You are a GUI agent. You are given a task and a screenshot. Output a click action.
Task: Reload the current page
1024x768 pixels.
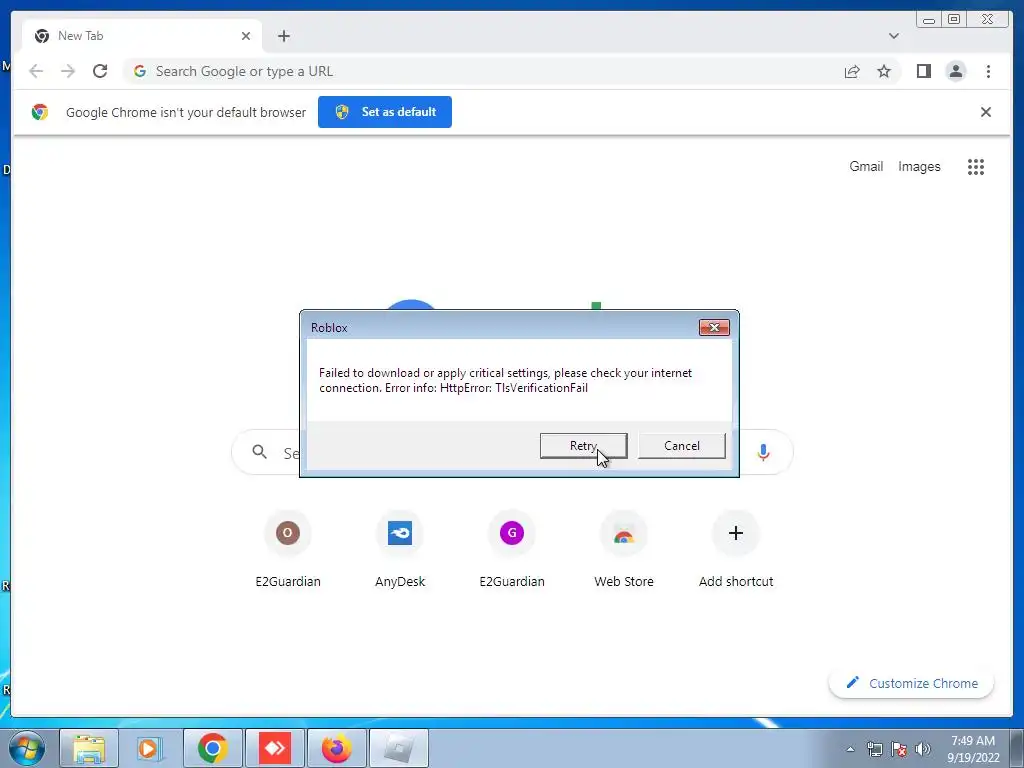pos(100,71)
